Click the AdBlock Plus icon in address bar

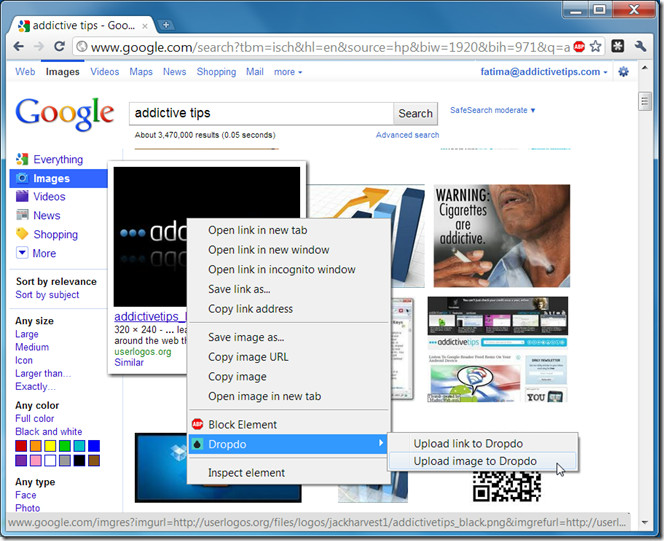point(579,47)
